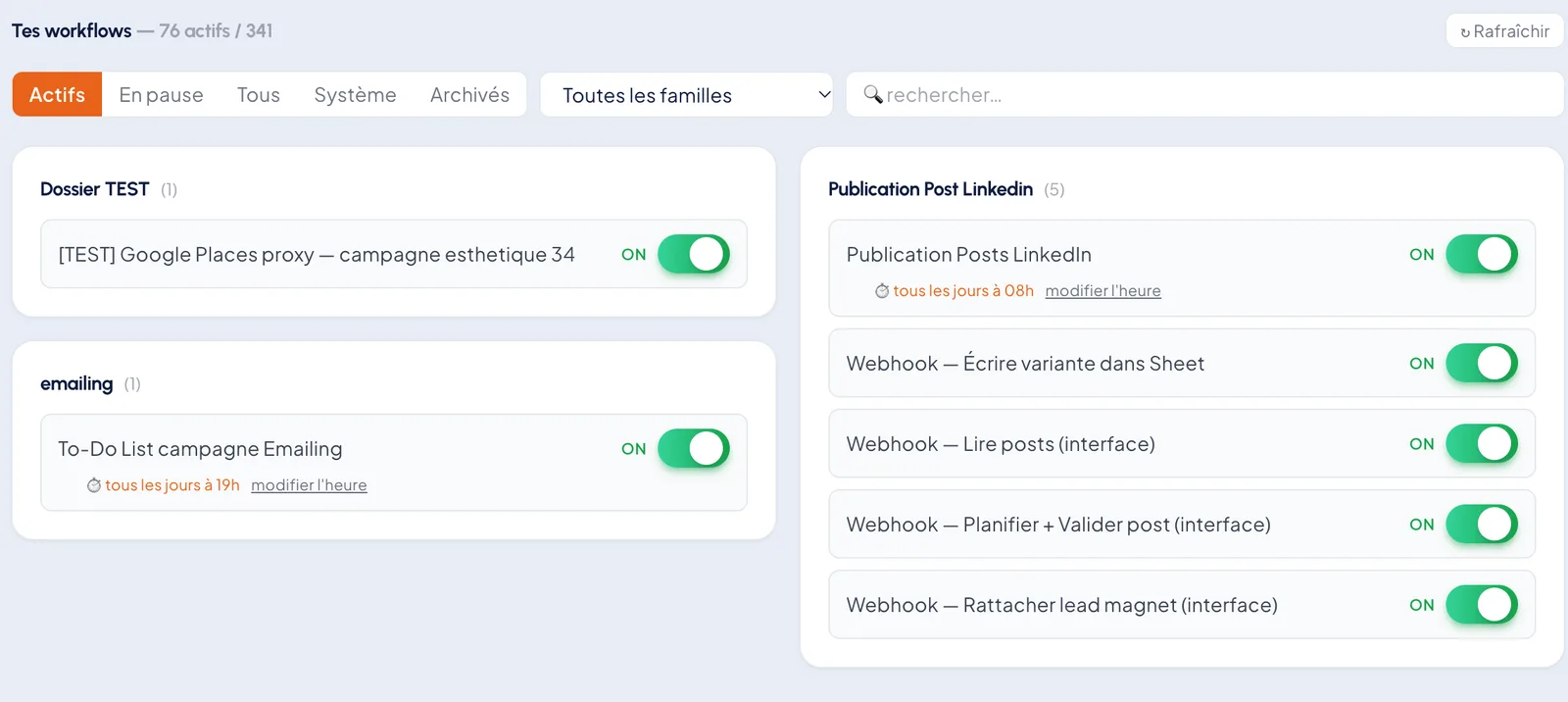Toggle the Planifier + Valider post webhook
Viewport: 1568px width, 702px height.
(1482, 524)
